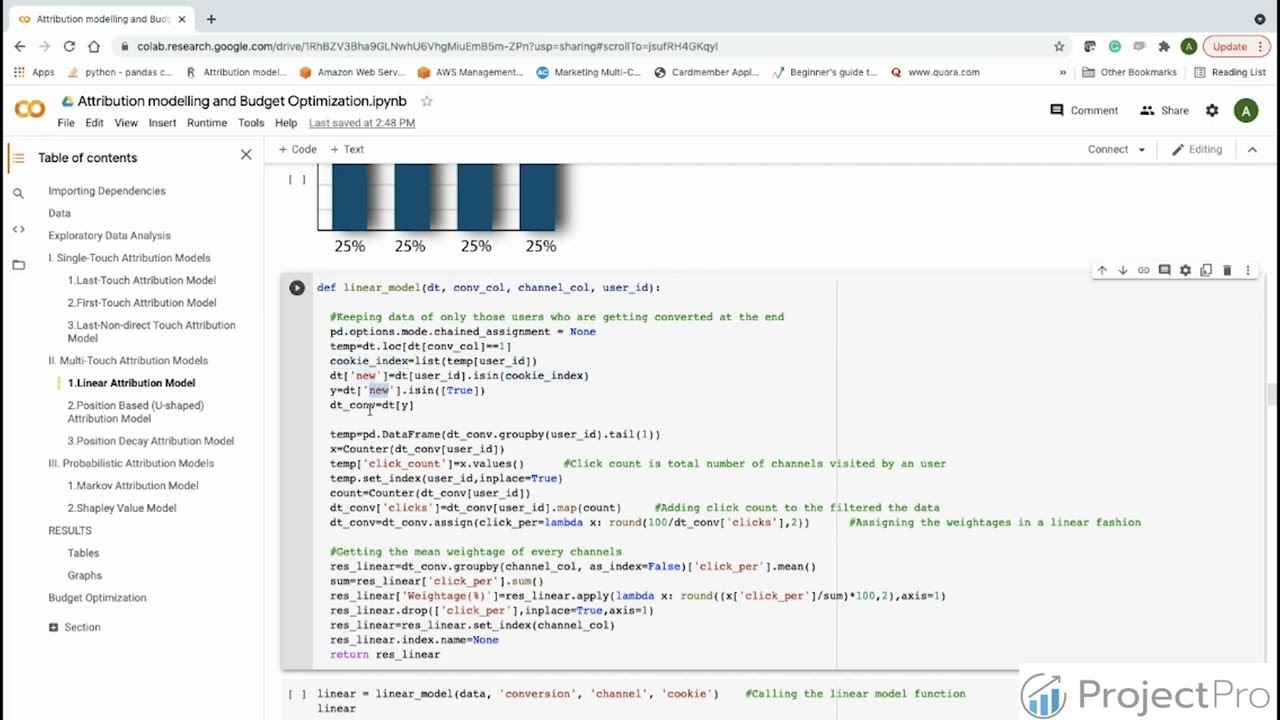Go to 2.Shapley Value Model section
The height and width of the screenshot is (720, 1280).
point(122,508)
